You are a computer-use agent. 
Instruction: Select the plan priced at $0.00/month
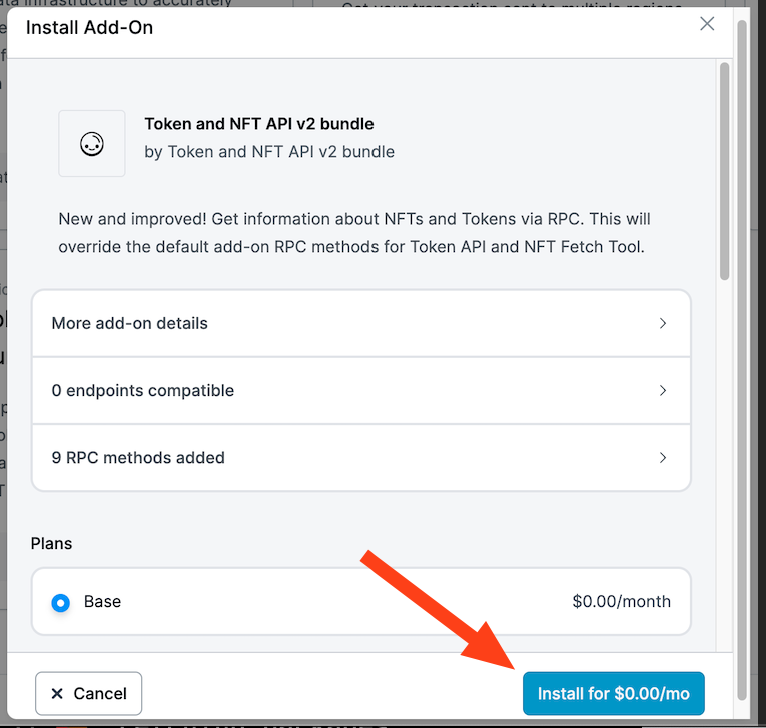click(361, 601)
